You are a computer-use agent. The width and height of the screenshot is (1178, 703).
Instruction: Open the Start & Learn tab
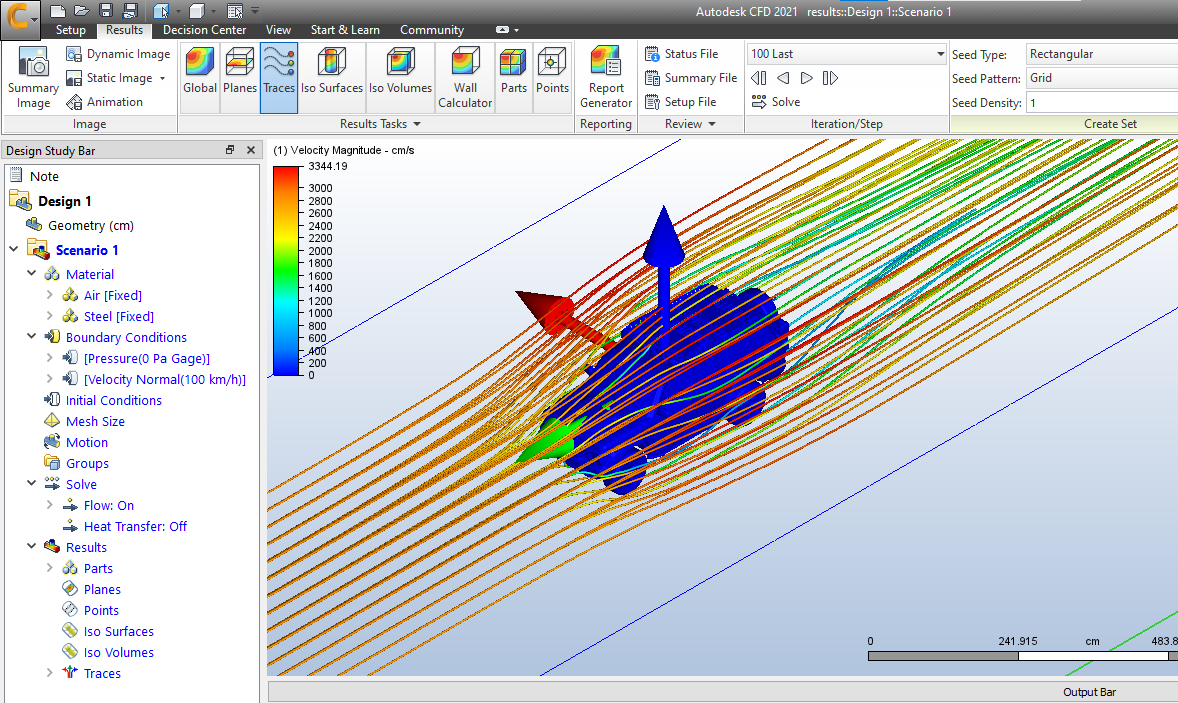(x=345, y=30)
